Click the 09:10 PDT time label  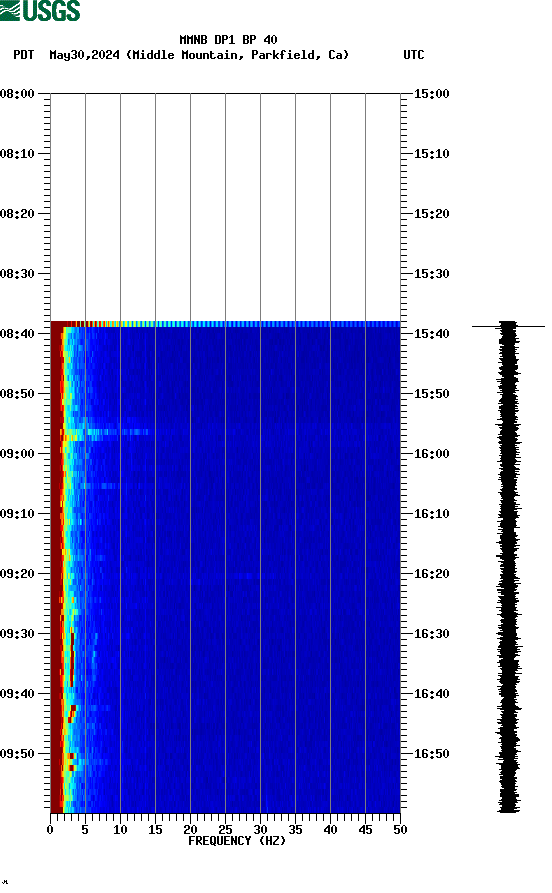point(17,514)
